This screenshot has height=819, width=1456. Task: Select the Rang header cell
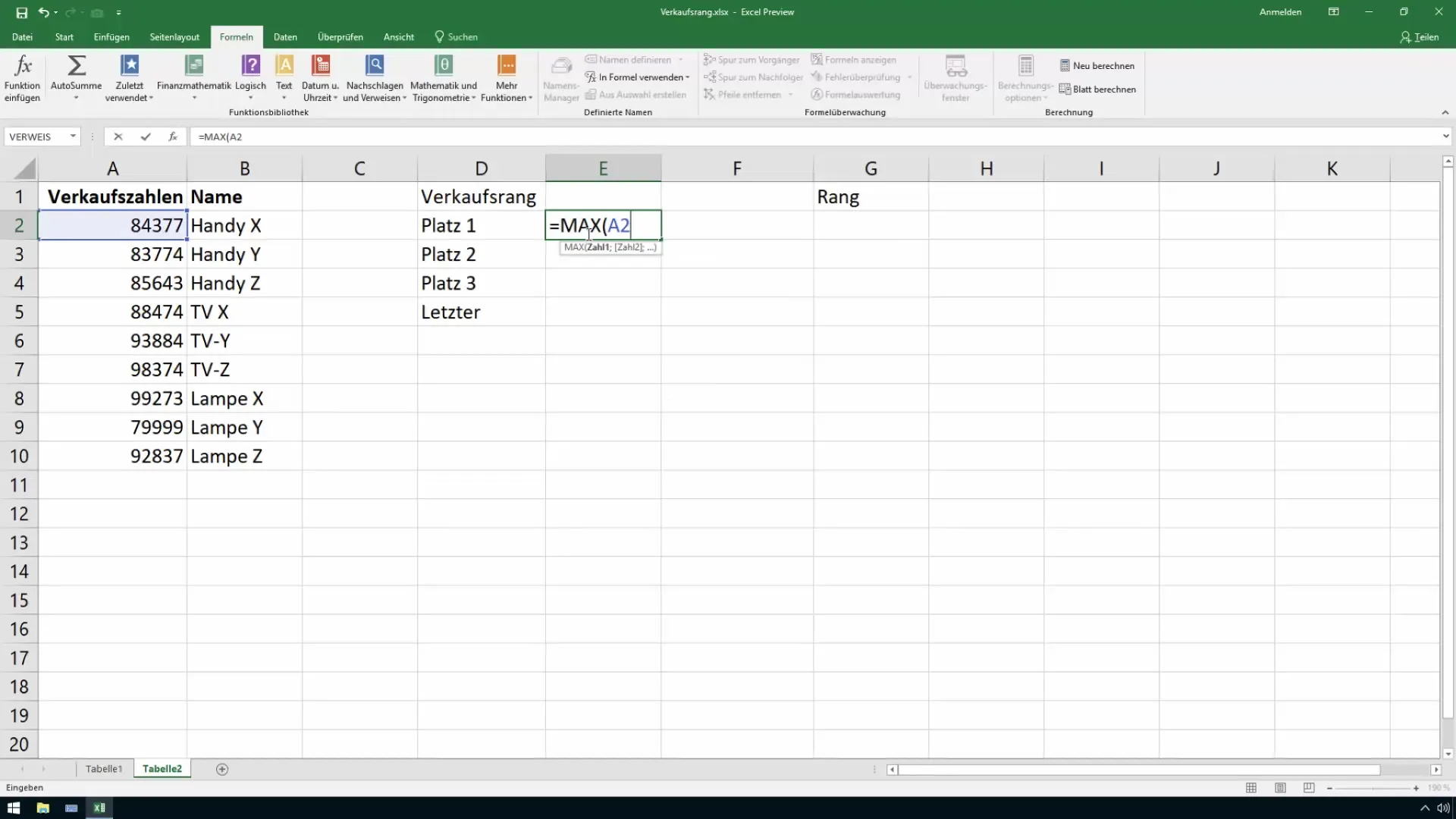click(871, 197)
